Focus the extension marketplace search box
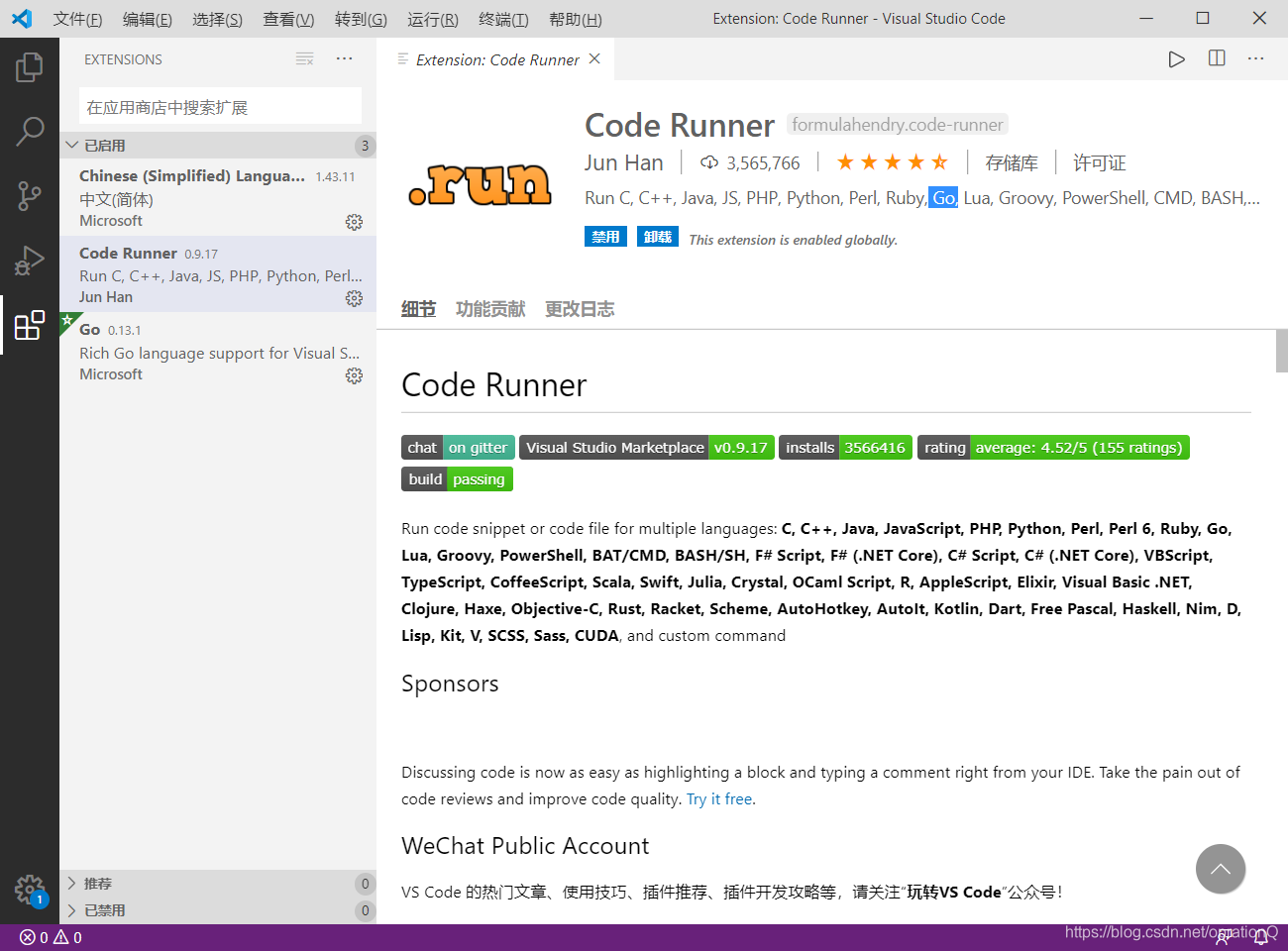 [220, 106]
